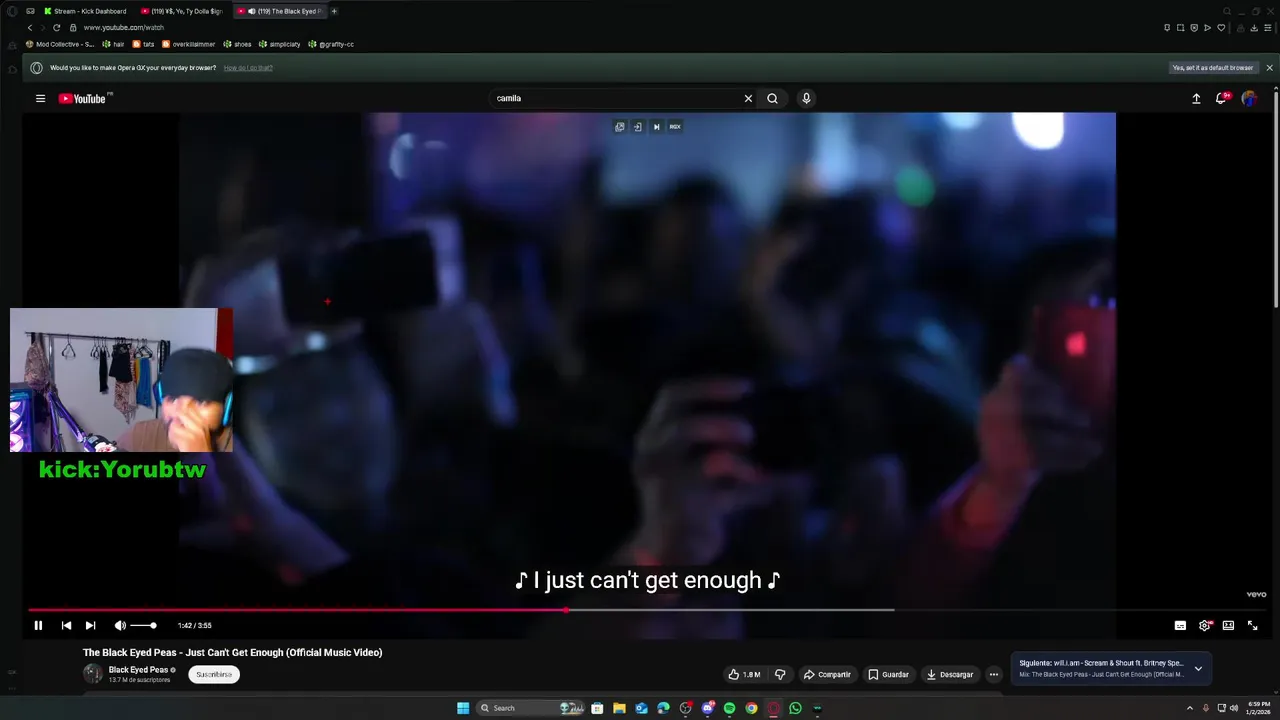The height and width of the screenshot is (720, 1280).
Task: Click the Suscribirse button
Action: pos(214,674)
